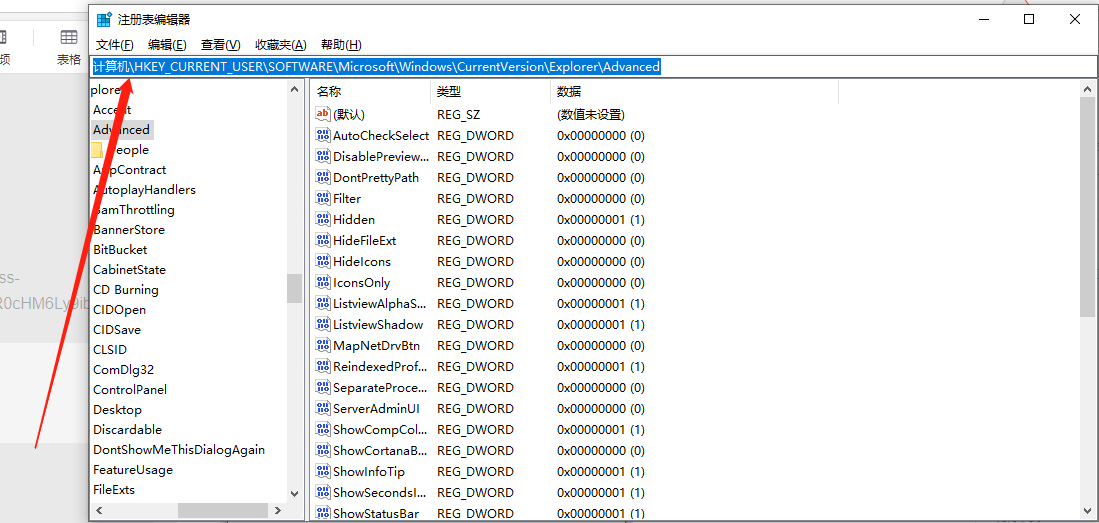Click the Hidden value data 0x00000001 (1)
Viewport: 1099px width, 523px height.
601,219
